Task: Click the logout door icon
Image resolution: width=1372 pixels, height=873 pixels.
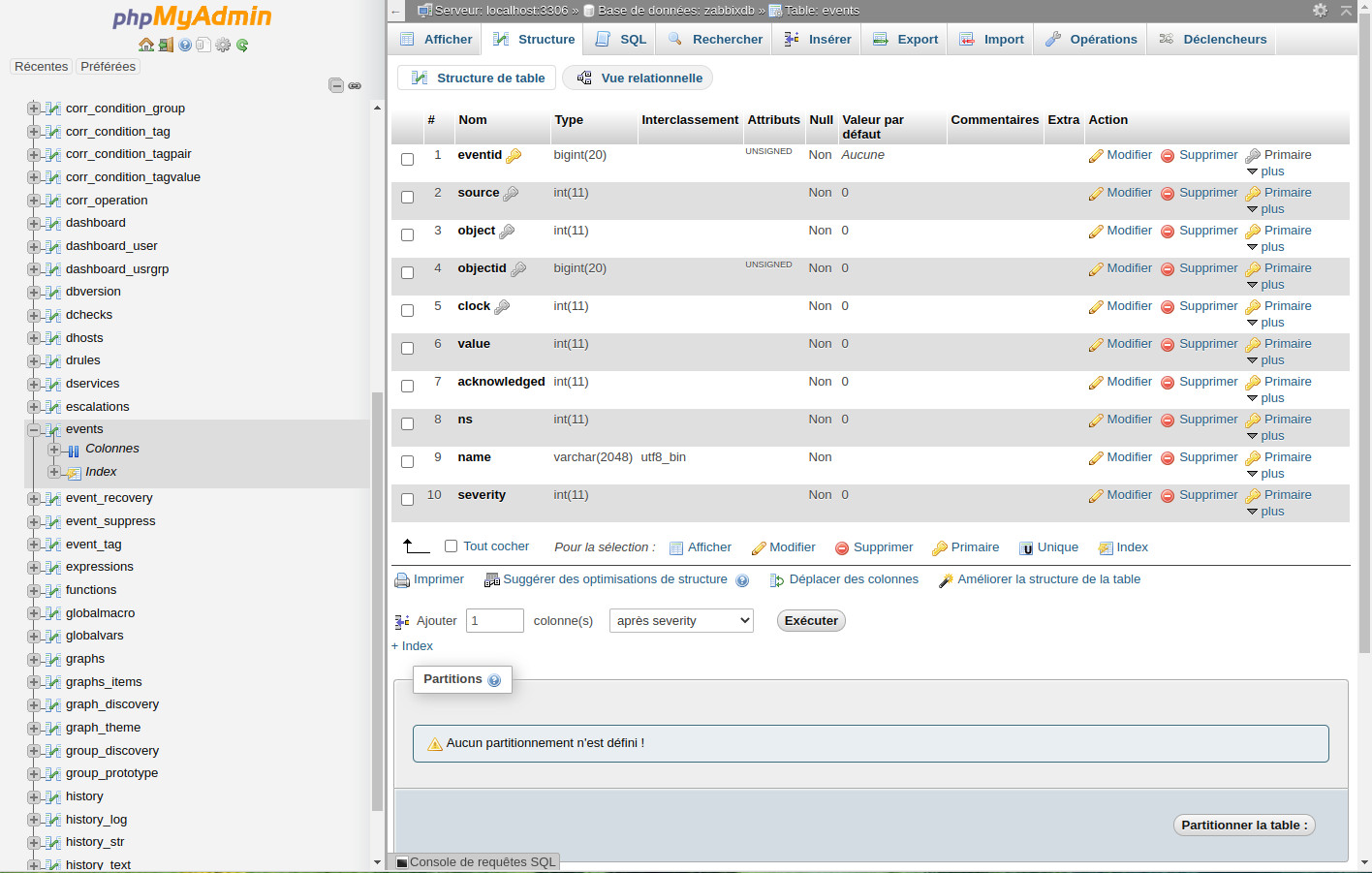Action: (166, 45)
